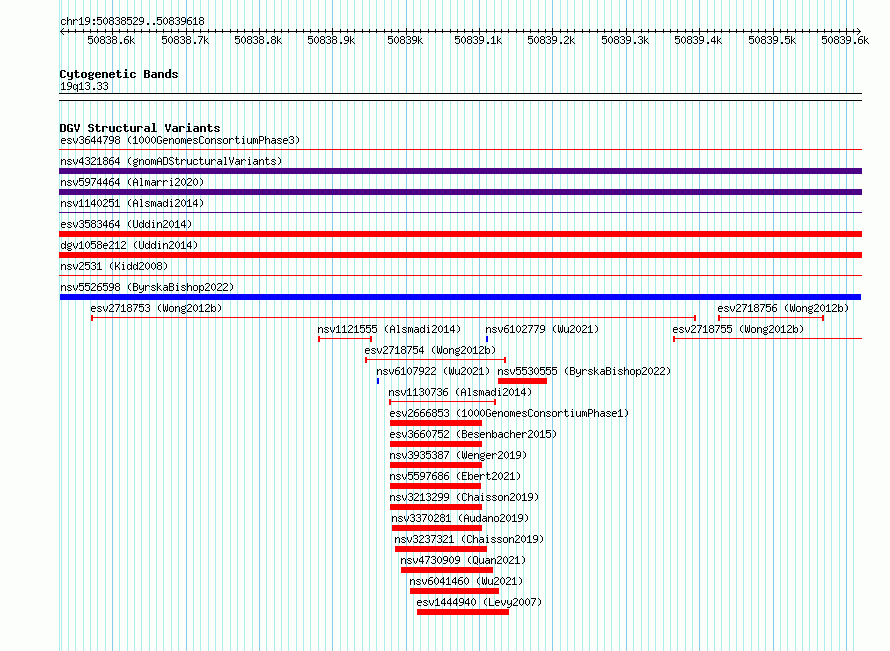Click nsv3213299 Chaisson2019 label
The width and height of the screenshot is (890, 651).
click(x=464, y=497)
